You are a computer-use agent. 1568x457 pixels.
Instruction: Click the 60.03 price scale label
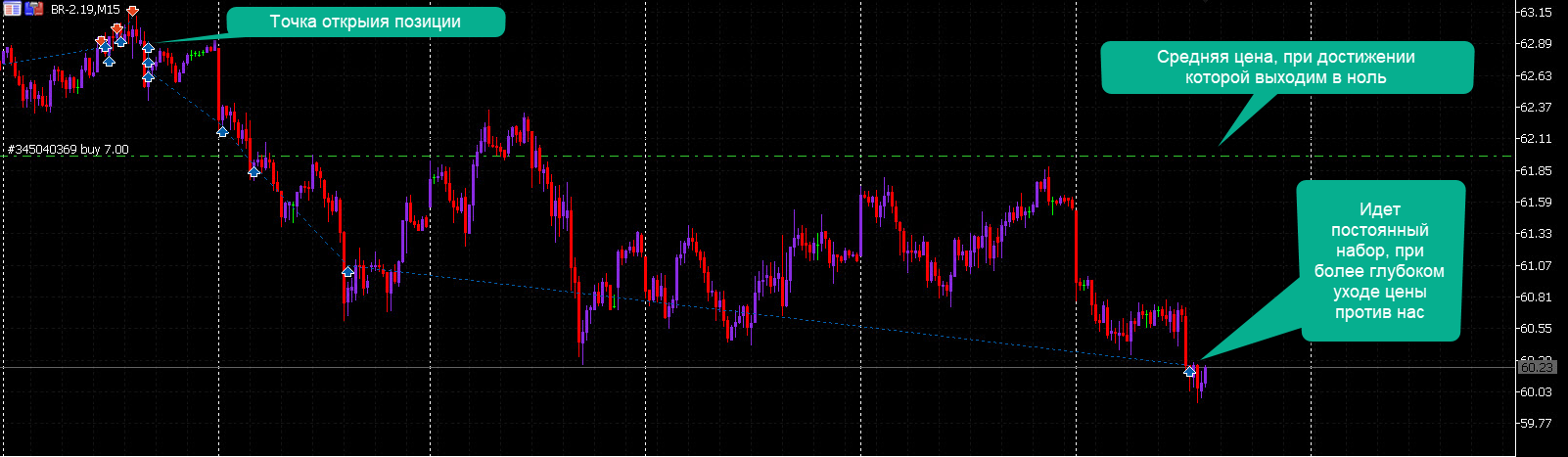coord(1536,391)
